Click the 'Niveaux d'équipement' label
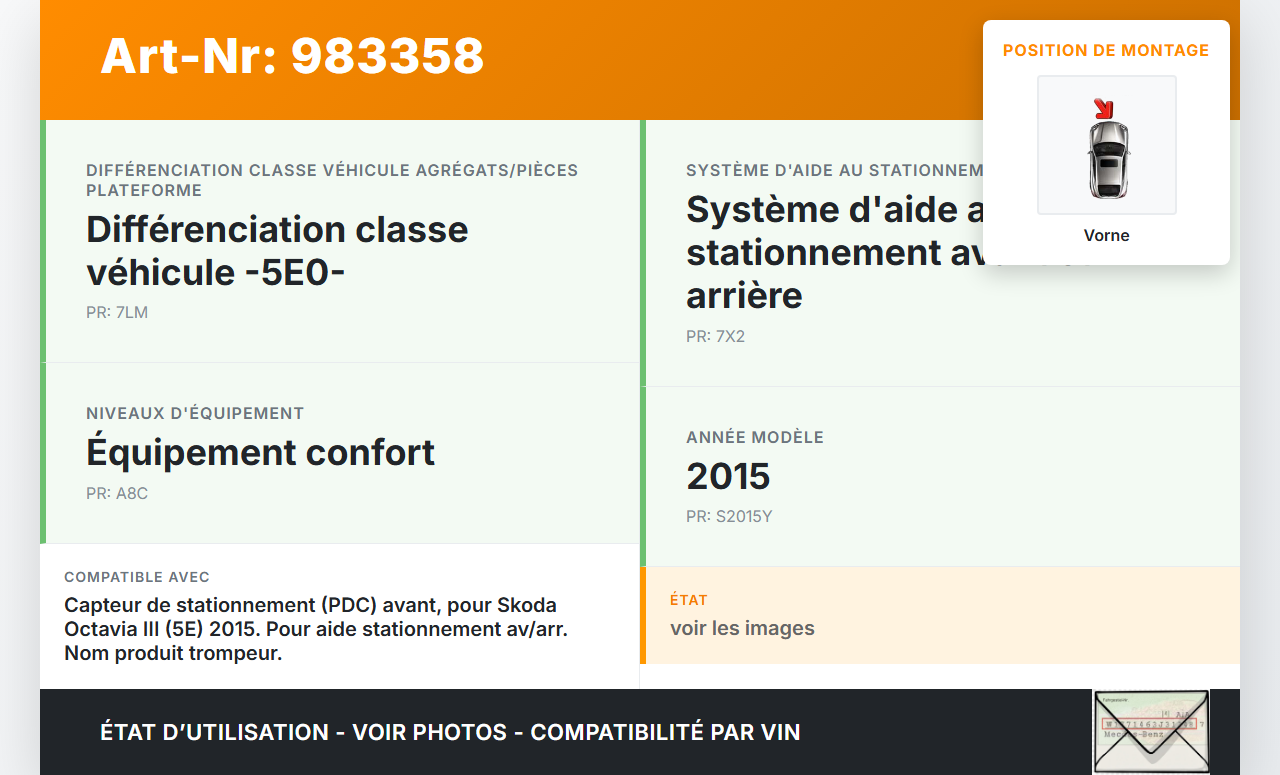This screenshot has width=1280, height=775. pyautogui.click(x=195, y=413)
